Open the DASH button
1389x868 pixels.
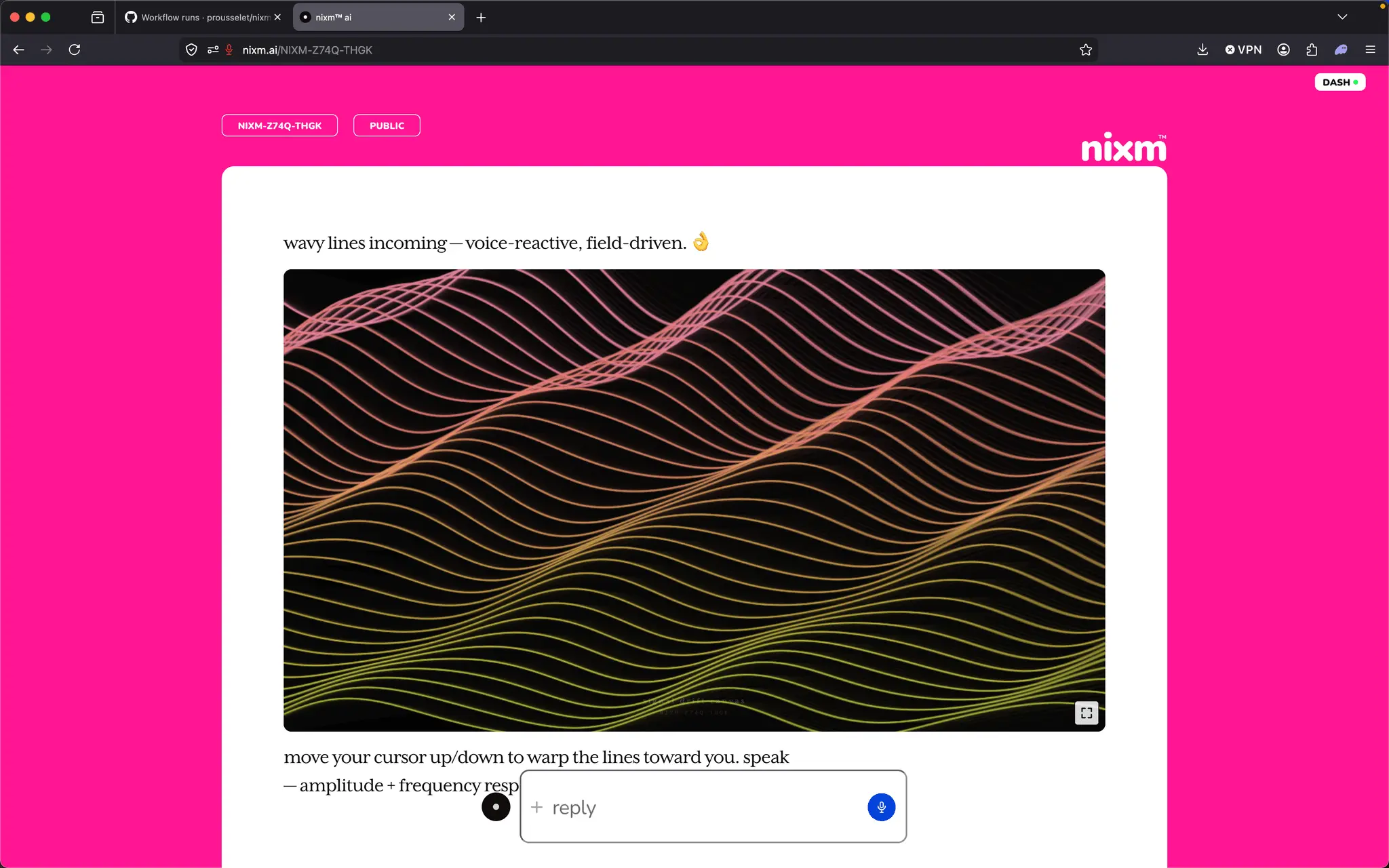(x=1339, y=82)
